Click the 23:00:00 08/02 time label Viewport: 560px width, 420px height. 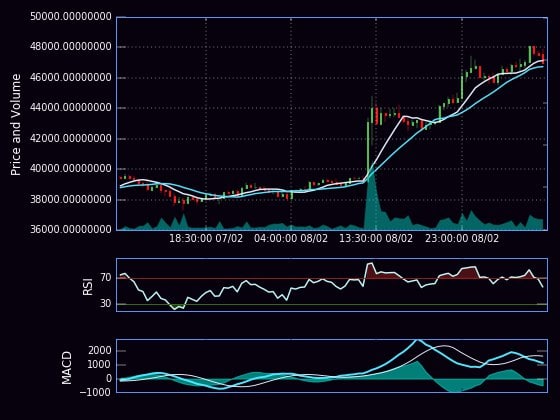coord(461,239)
